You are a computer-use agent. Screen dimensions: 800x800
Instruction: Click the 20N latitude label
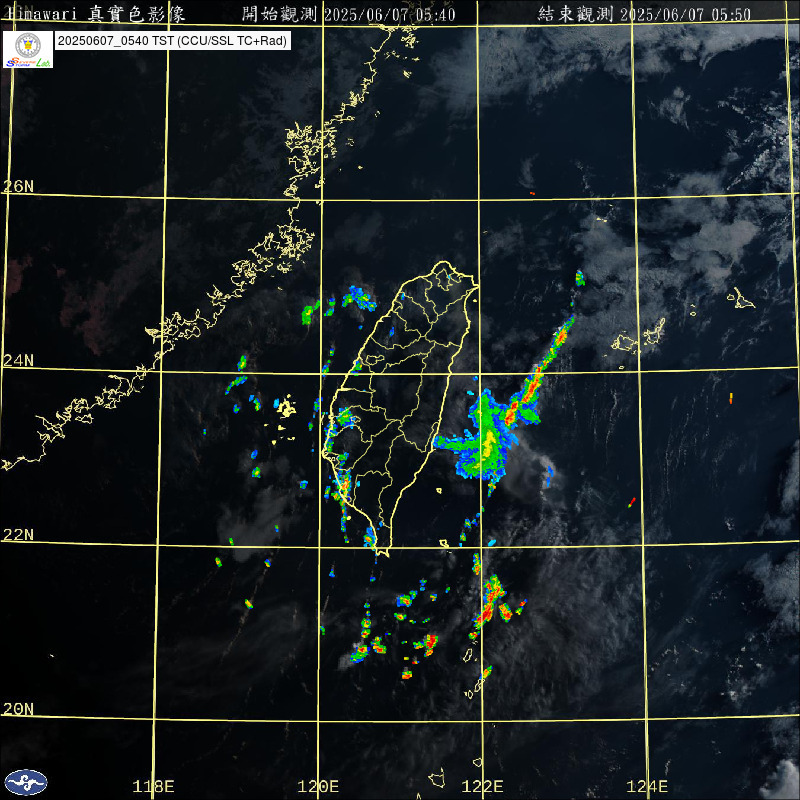coord(18,709)
